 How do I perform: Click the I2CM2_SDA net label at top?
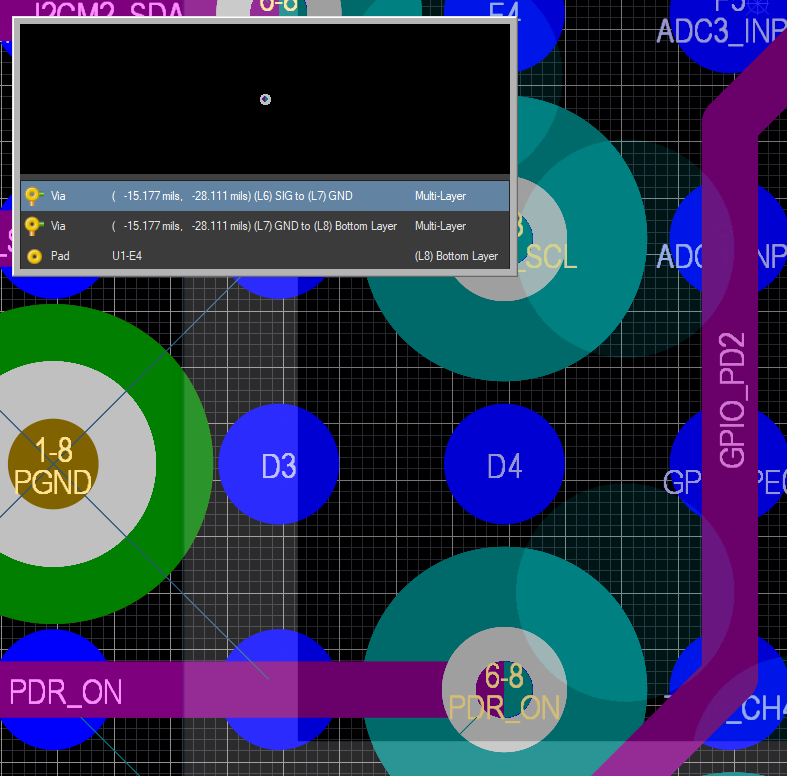[110, 10]
